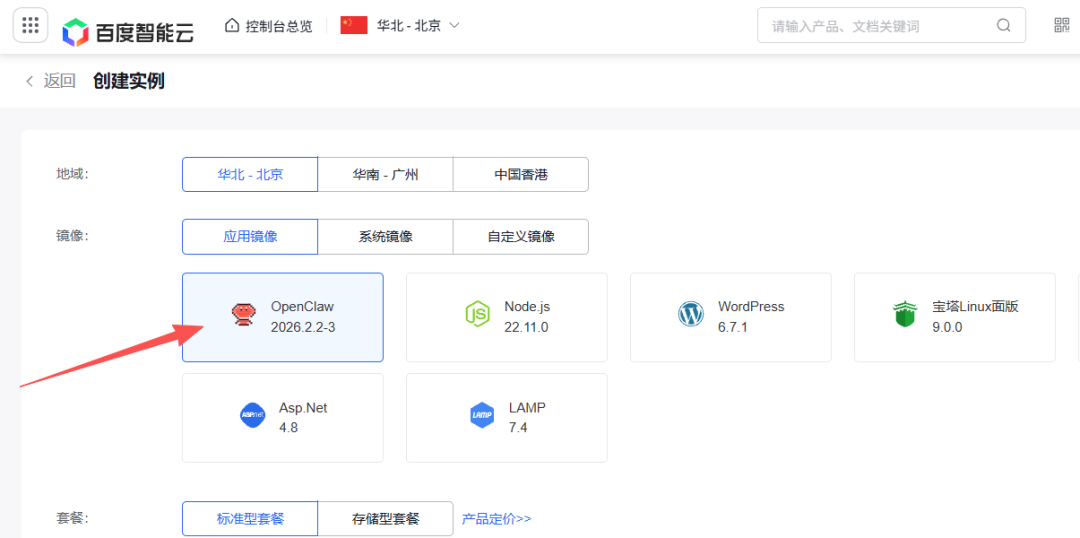Click the 套餐: label
The width and height of the screenshot is (1080, 538).
point(72,518)
